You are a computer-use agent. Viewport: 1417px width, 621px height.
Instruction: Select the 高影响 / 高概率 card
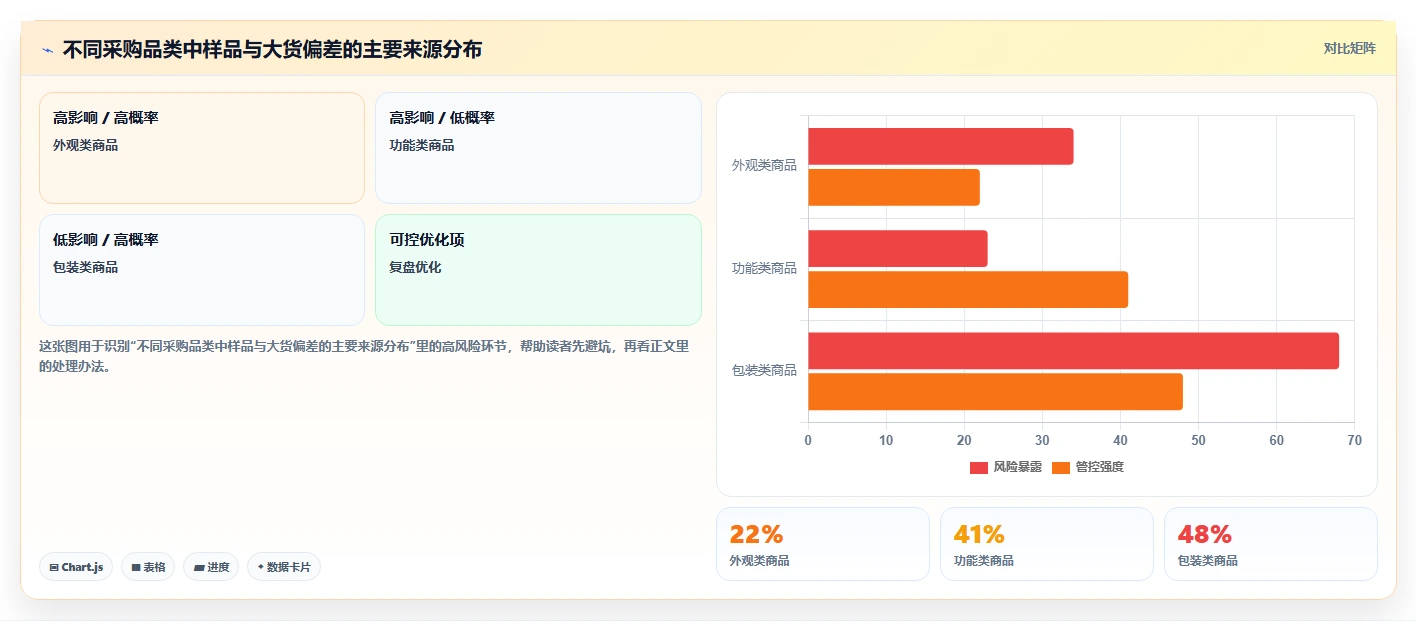tap(202, 148)
